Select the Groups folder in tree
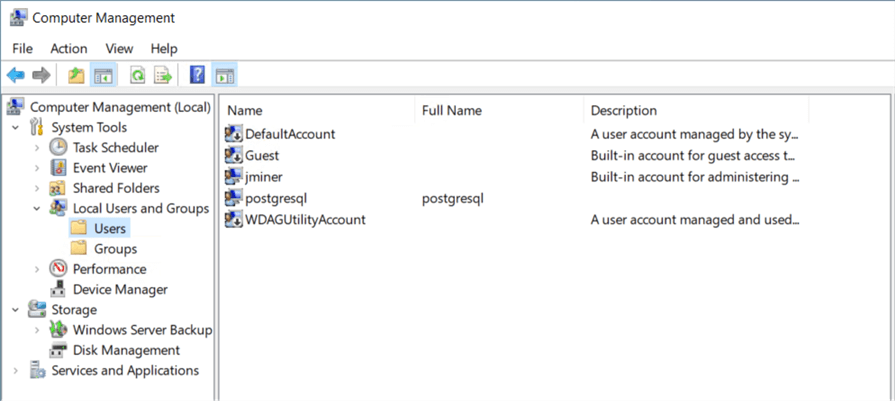Screen dimensions: 895x401 tap(115, 249)
